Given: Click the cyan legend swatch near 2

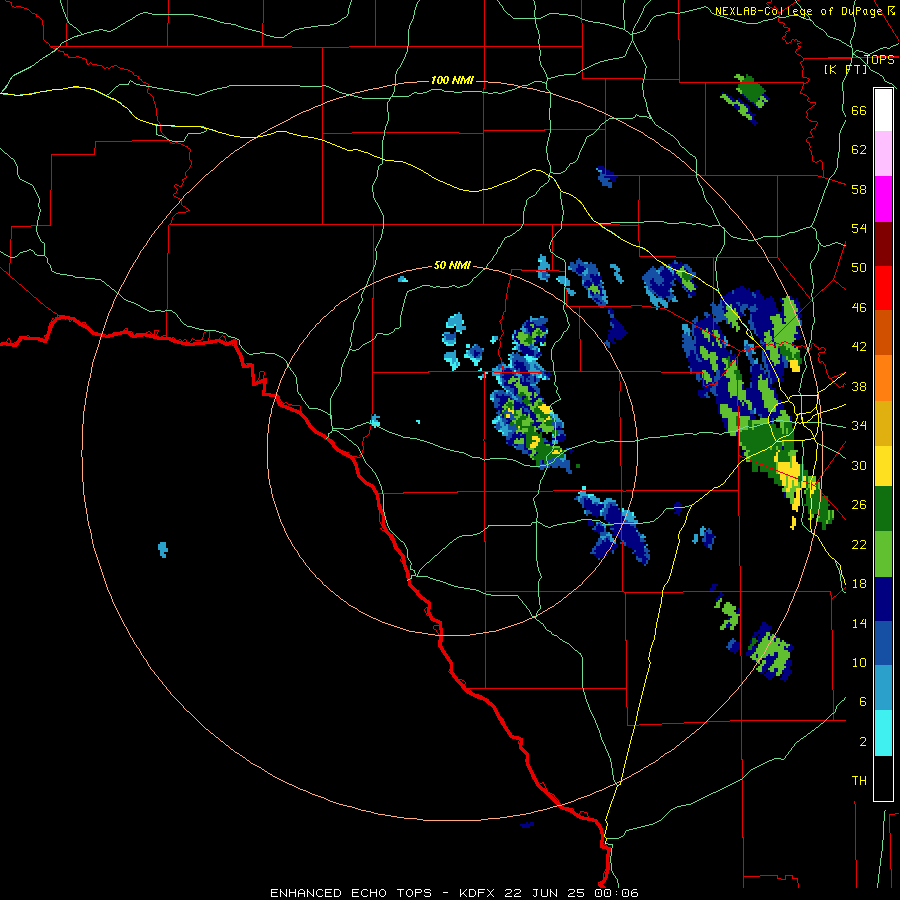Looking at the screenshot, I should click(883, 733).
